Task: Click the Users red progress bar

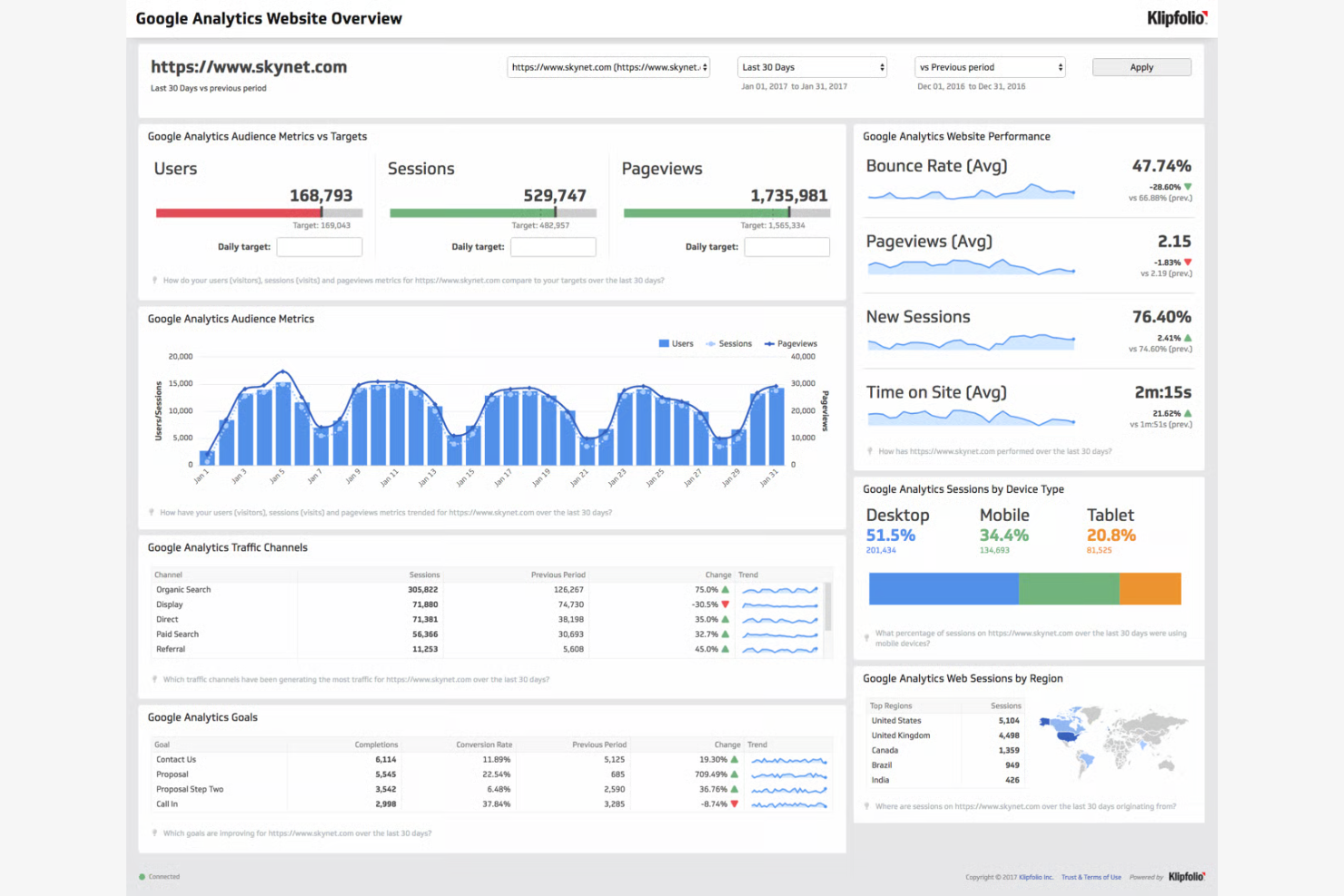Action: 239,213
